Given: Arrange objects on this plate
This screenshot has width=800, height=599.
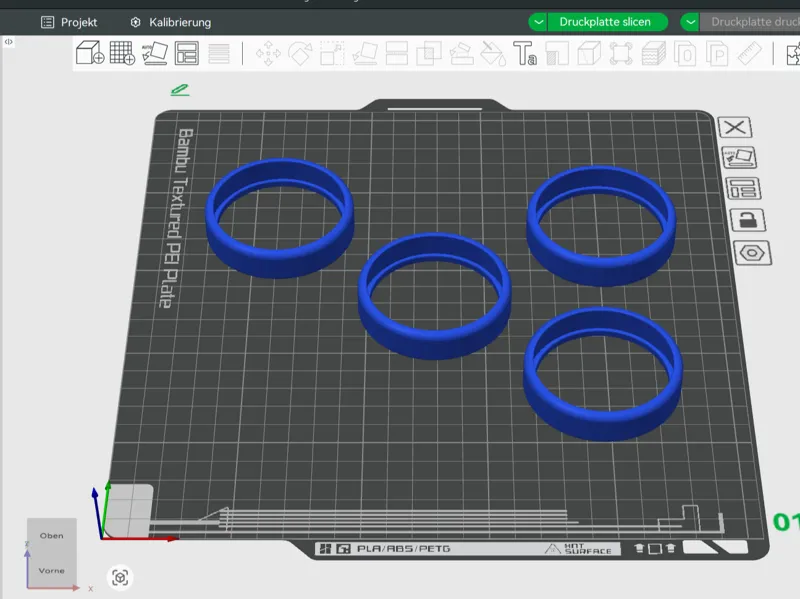Looking at the screenshot, I should point(743,189).
